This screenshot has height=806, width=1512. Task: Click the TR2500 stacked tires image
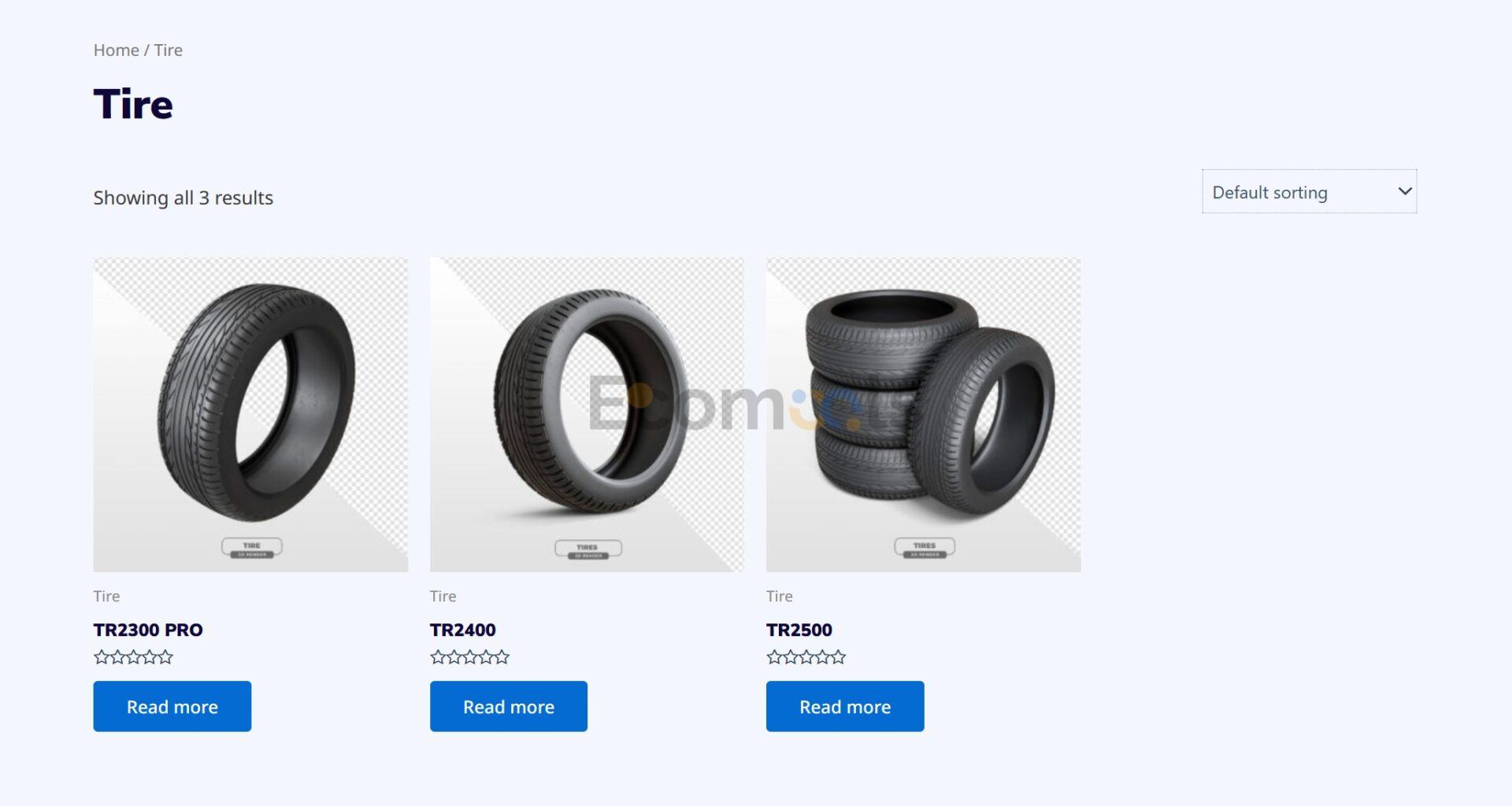[x=923, y=415]
